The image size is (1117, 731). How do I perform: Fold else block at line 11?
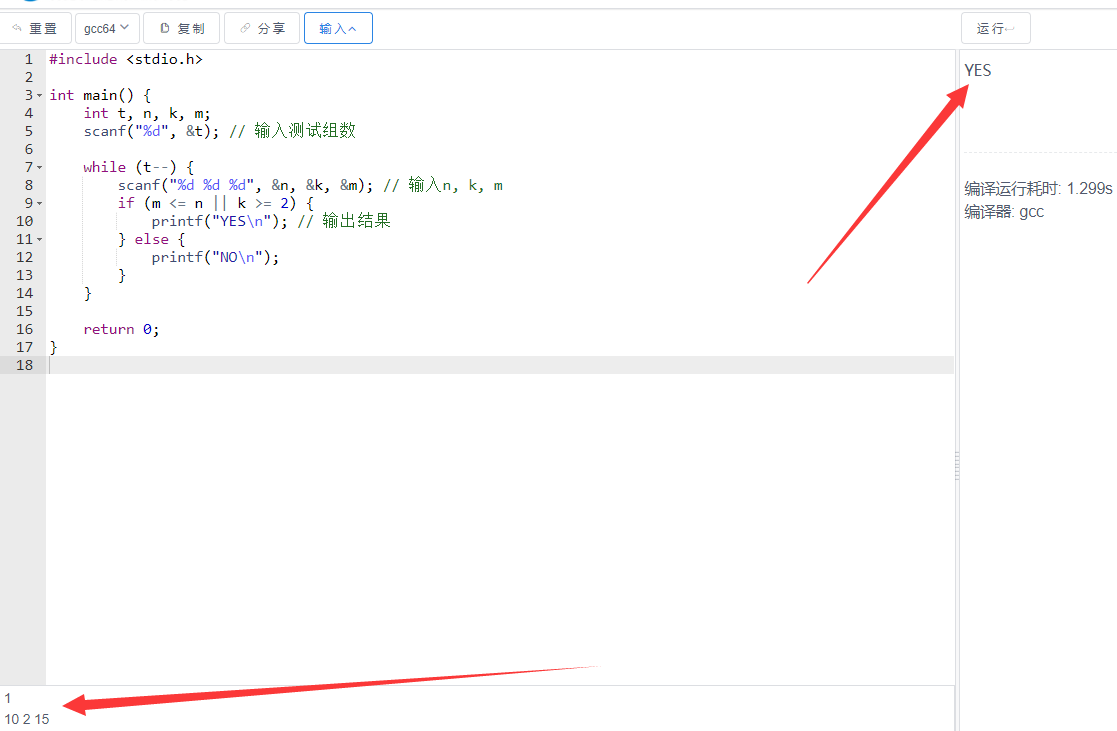pos(40,239)
